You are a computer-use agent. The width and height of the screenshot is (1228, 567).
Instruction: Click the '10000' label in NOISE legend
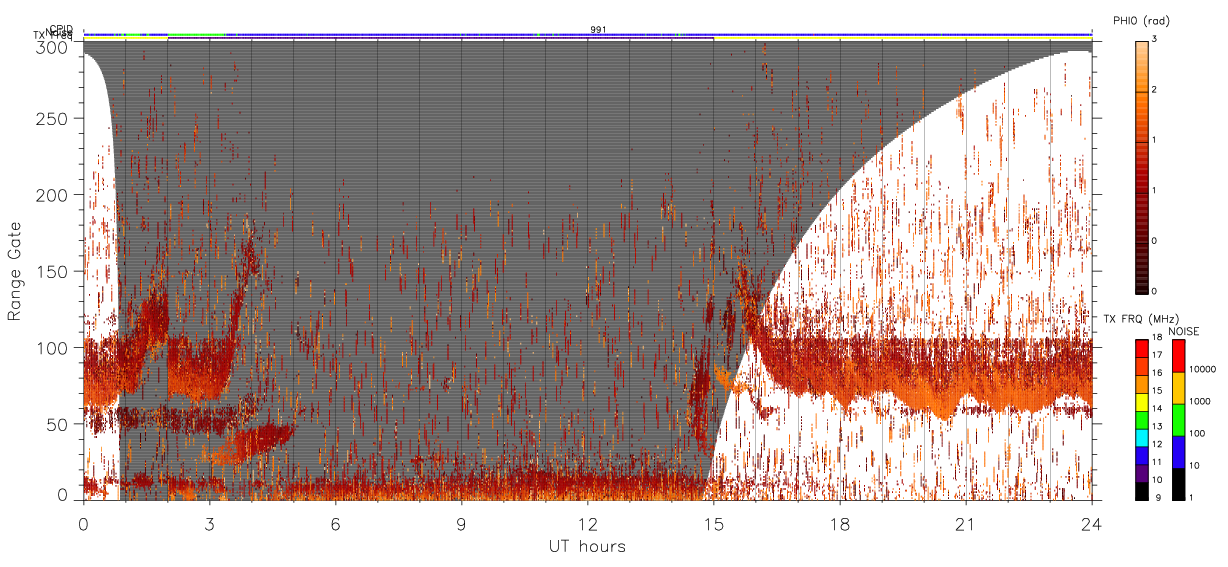pos(1203,370)
